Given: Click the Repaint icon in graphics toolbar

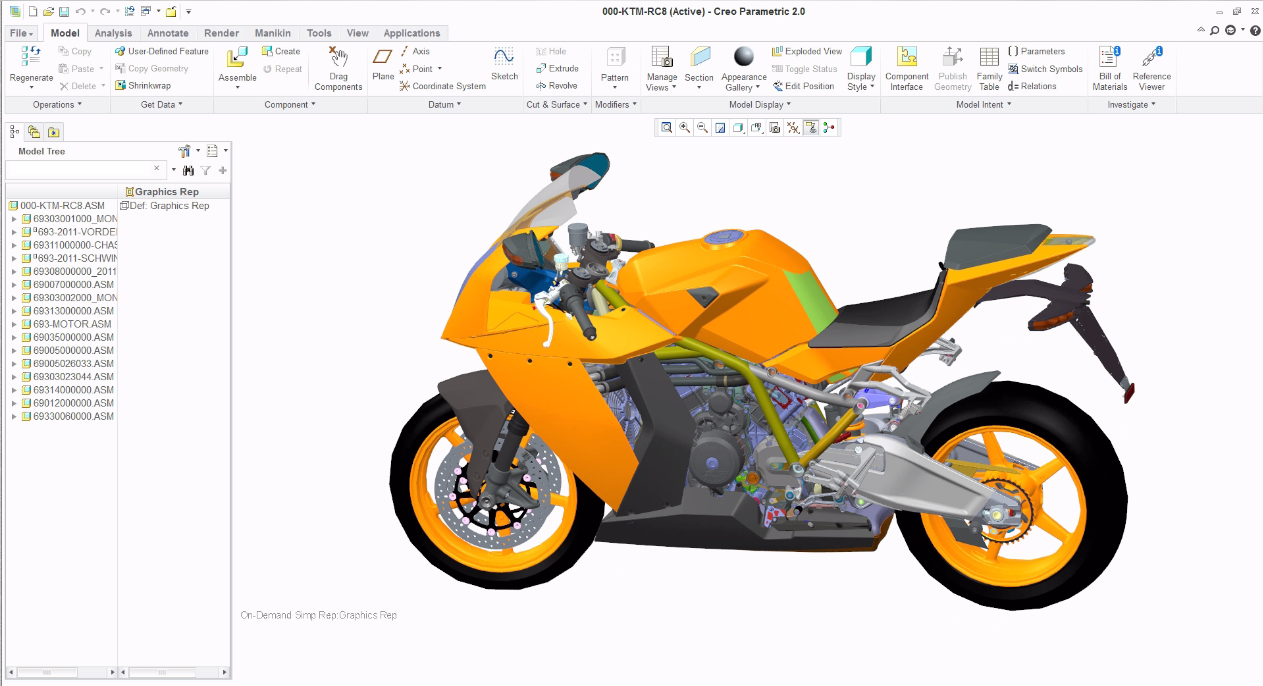Looking at the screenshot, I should click(720, 127).
